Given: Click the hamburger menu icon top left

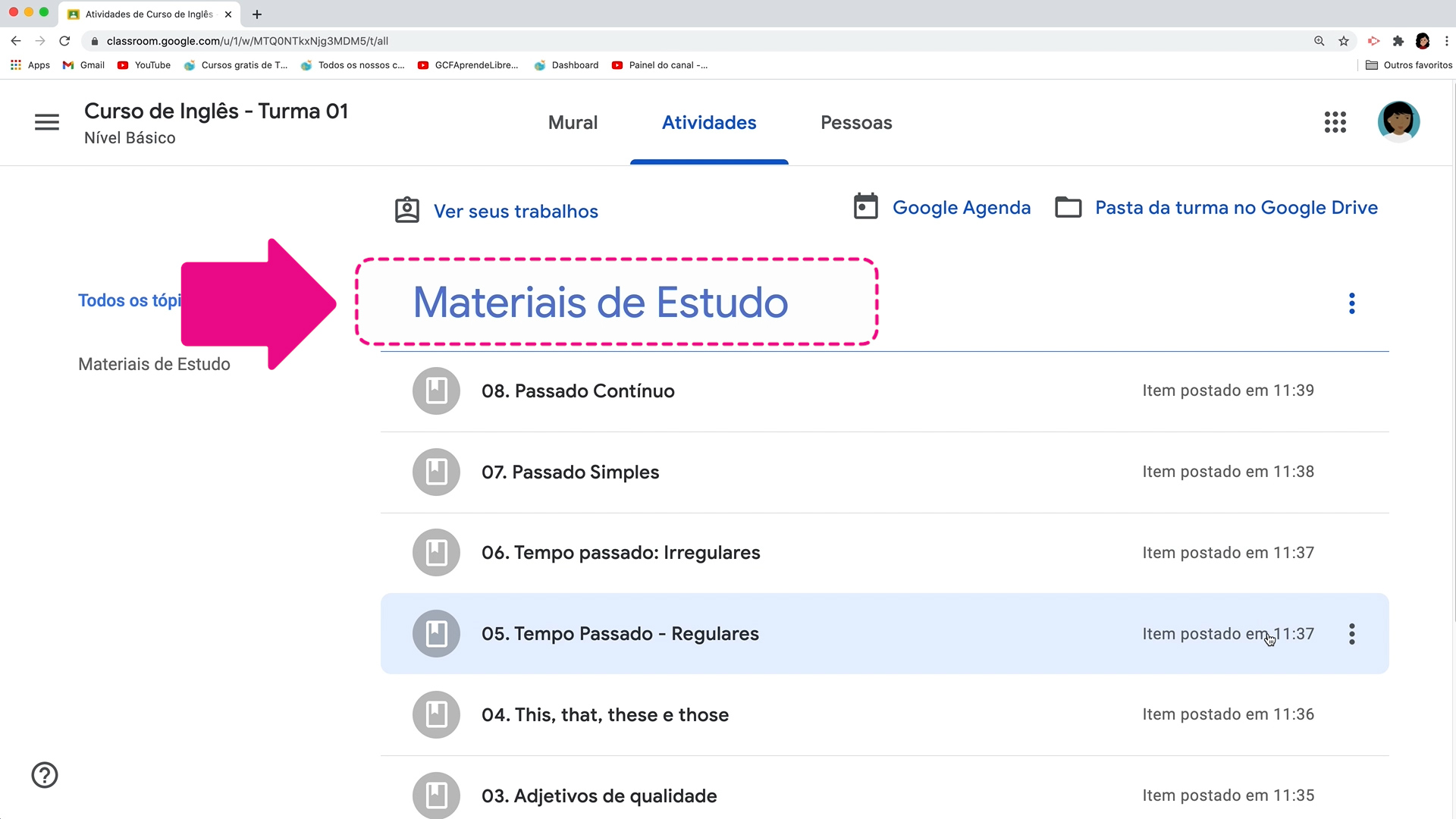Looking at the screenshot, I should point(46,122).
